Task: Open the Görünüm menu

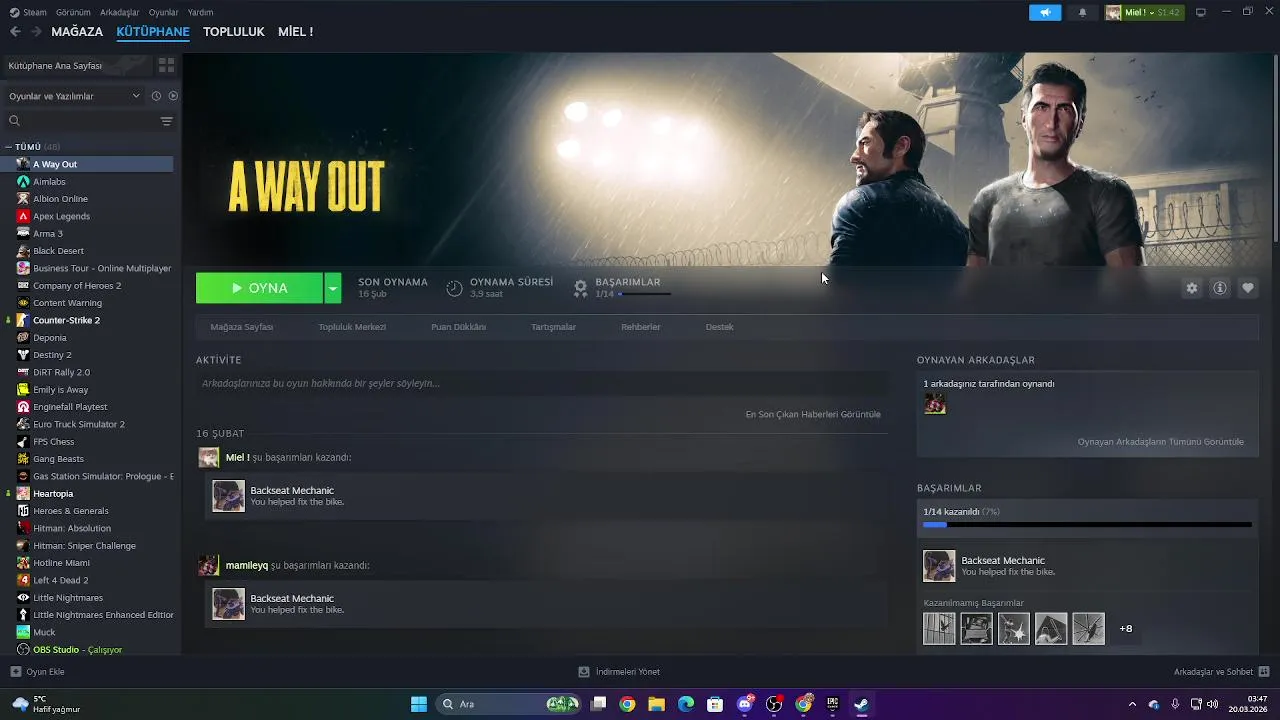Action: [x=73, y=12]
